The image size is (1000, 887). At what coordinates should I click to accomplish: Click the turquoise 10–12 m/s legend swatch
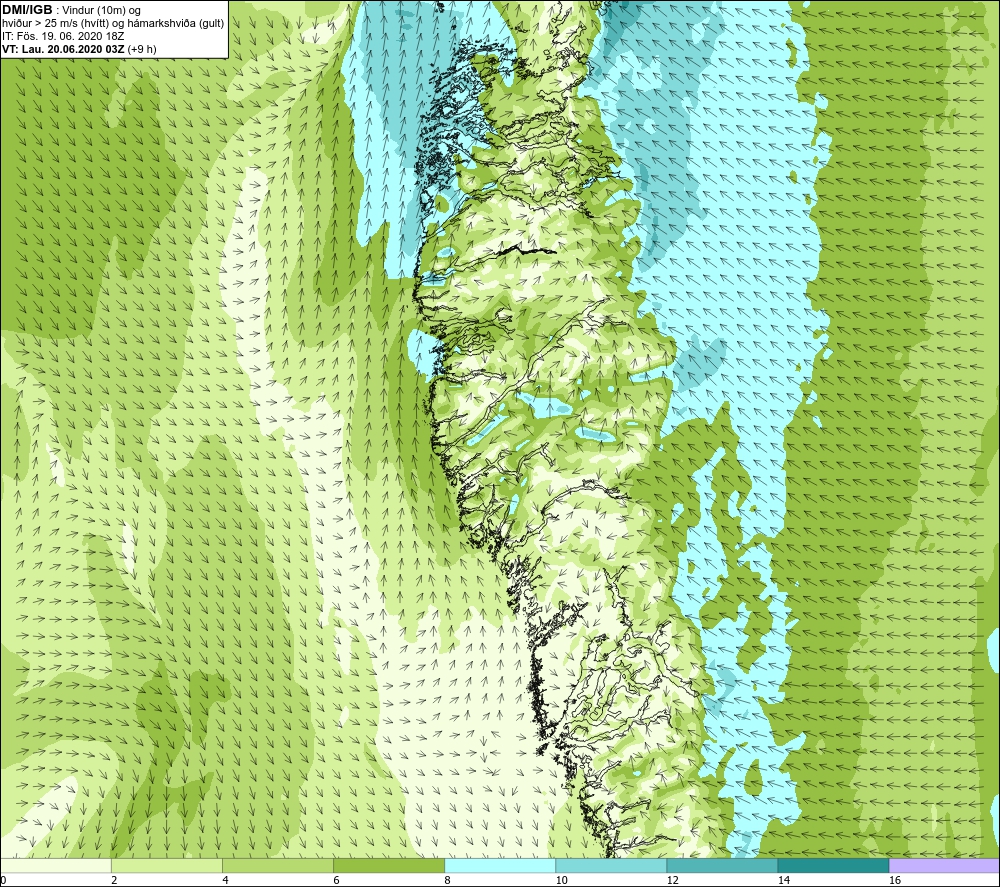[x=610, y=865]
